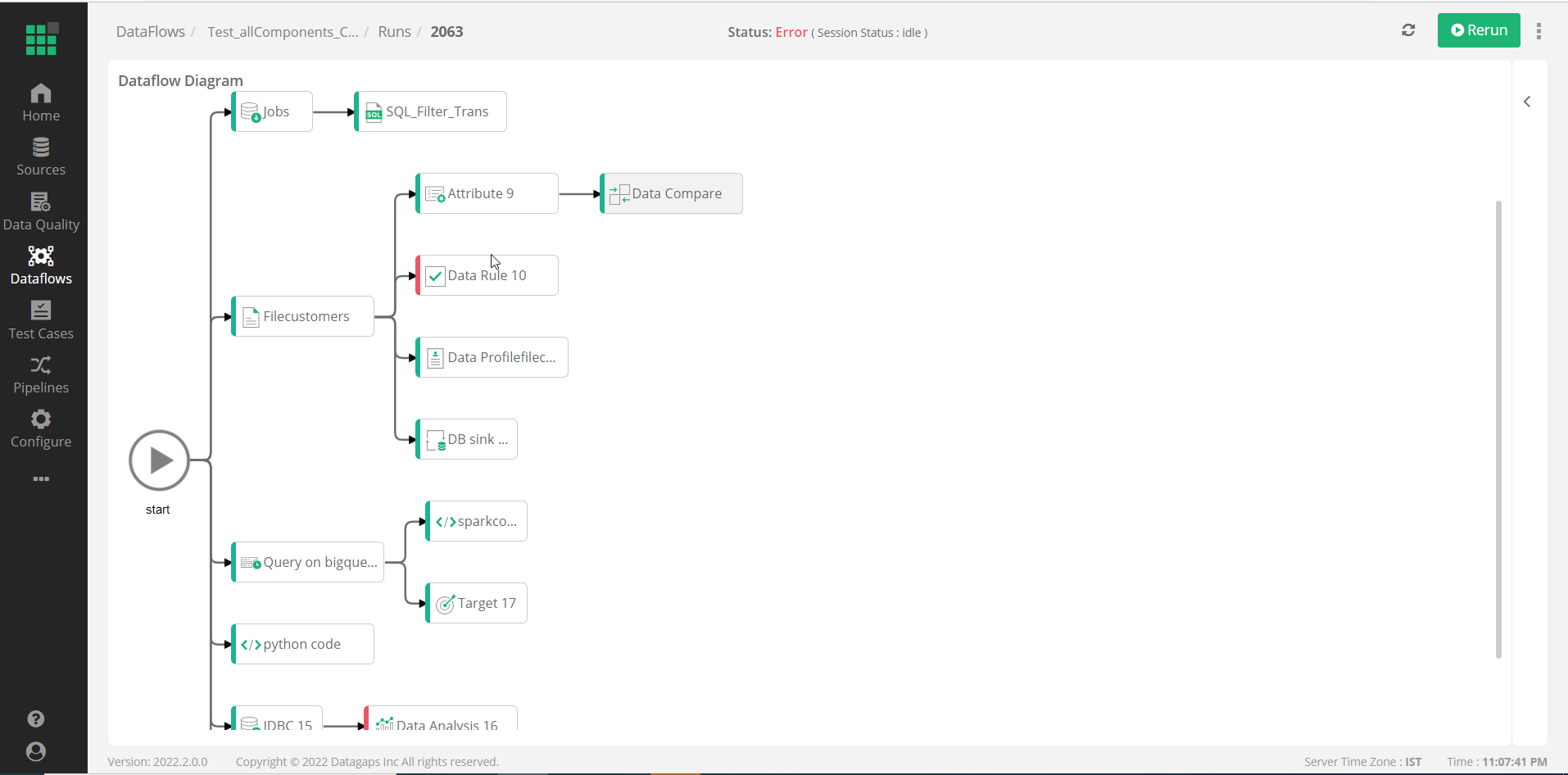Open Configure settings

pyautogui.click(x=41, y=428)
